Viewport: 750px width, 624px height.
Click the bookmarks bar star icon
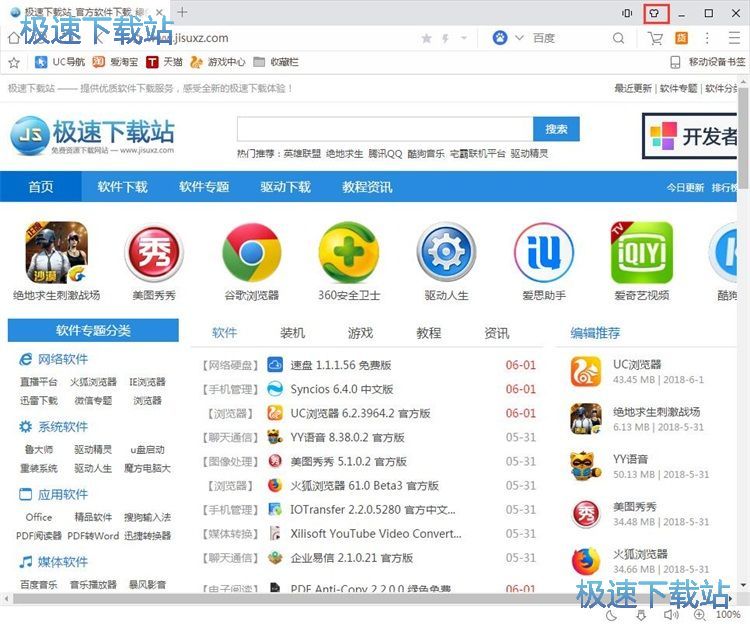point(14,62)
